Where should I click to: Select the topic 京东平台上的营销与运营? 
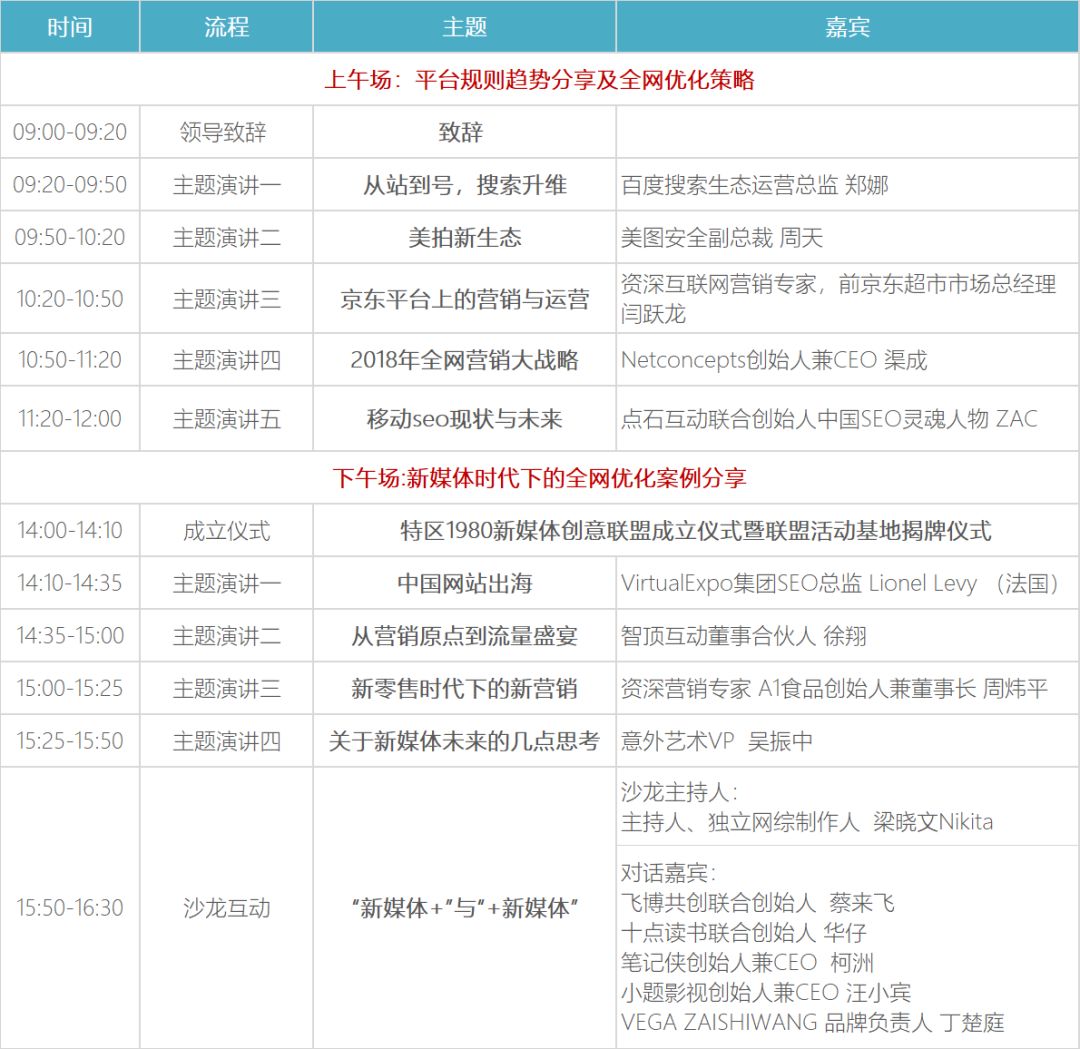tap(464, 298)
